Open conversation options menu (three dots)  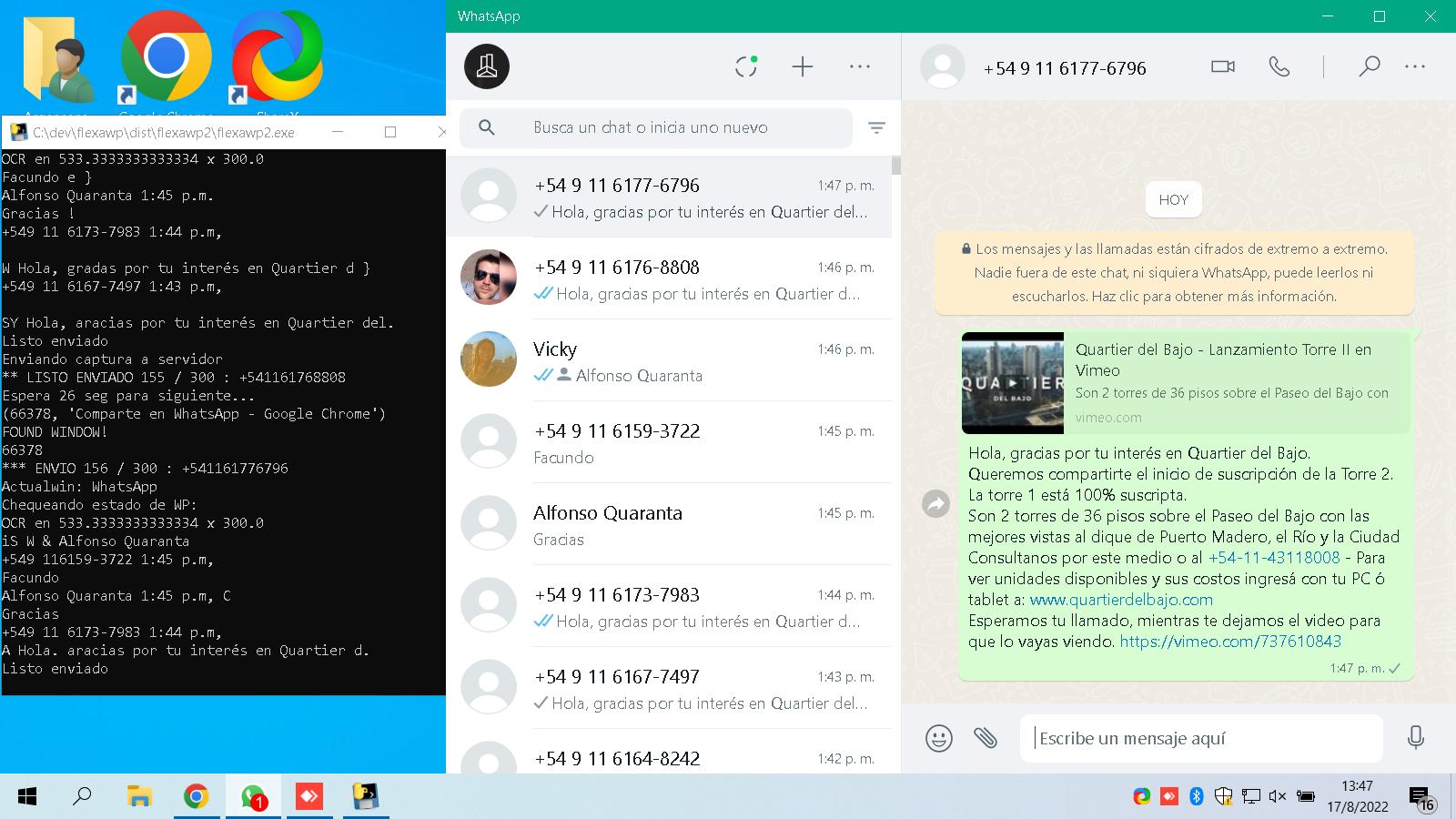[1415, 66]
